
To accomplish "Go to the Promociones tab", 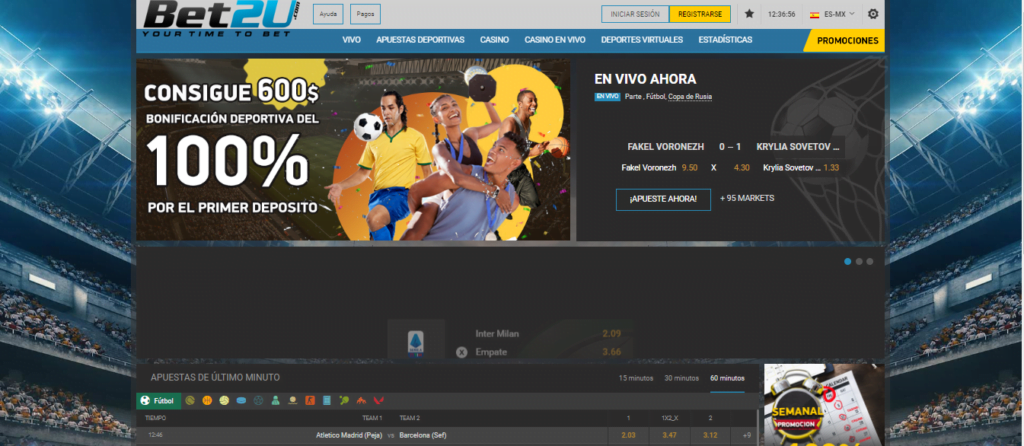I will [x=847, y=40].
